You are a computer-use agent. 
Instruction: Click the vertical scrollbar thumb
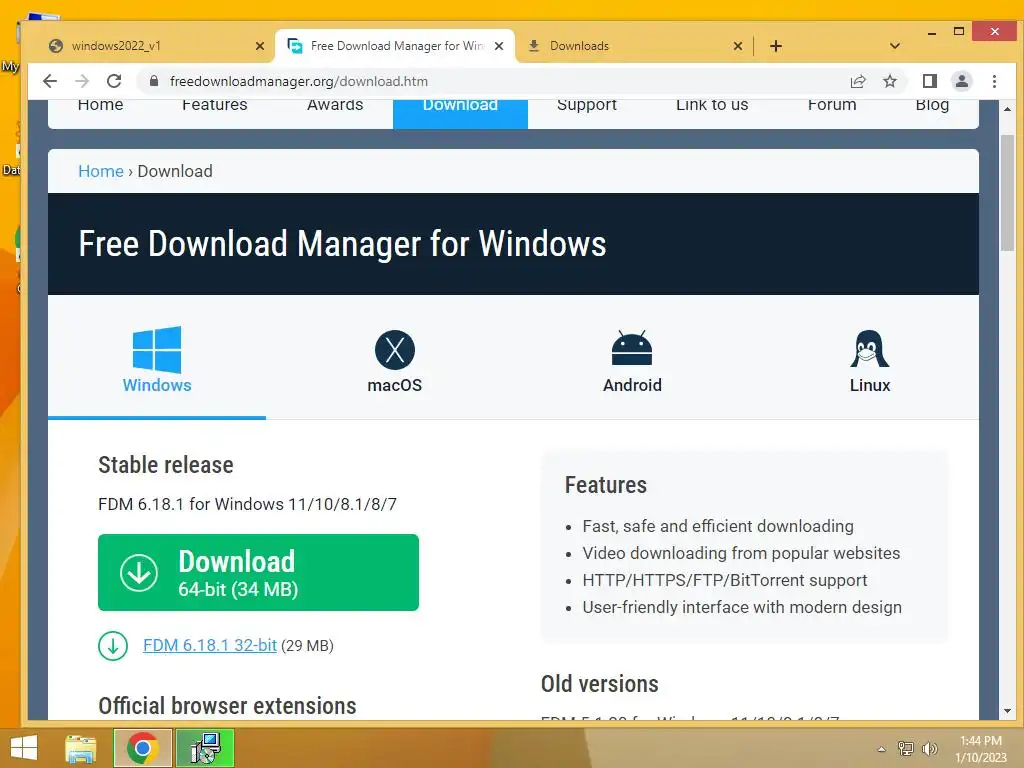[1007, 193]
